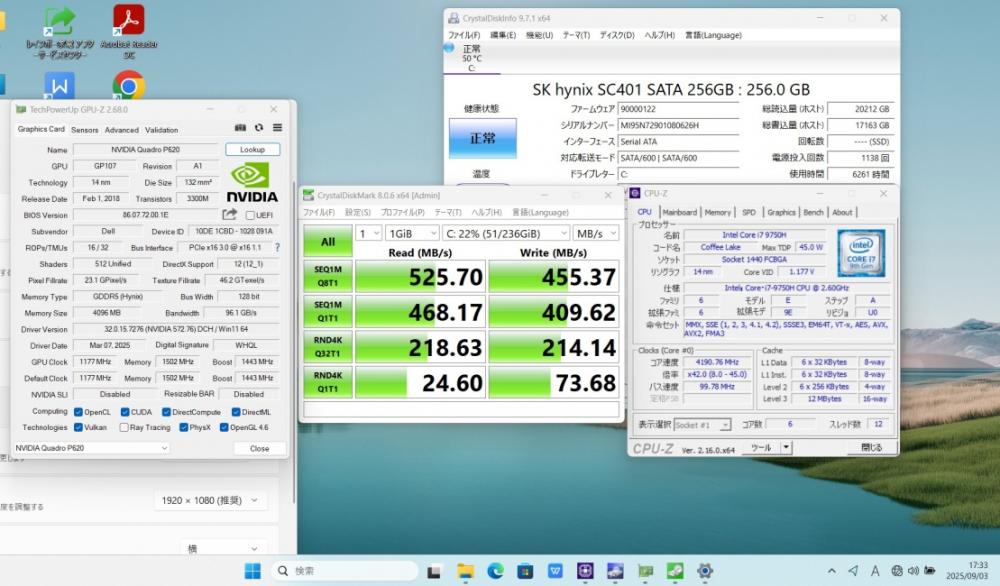The width and height of the screenshot is (1000, 586).
Task: Click the taskbar search box
Action: [x=345, y=571]
